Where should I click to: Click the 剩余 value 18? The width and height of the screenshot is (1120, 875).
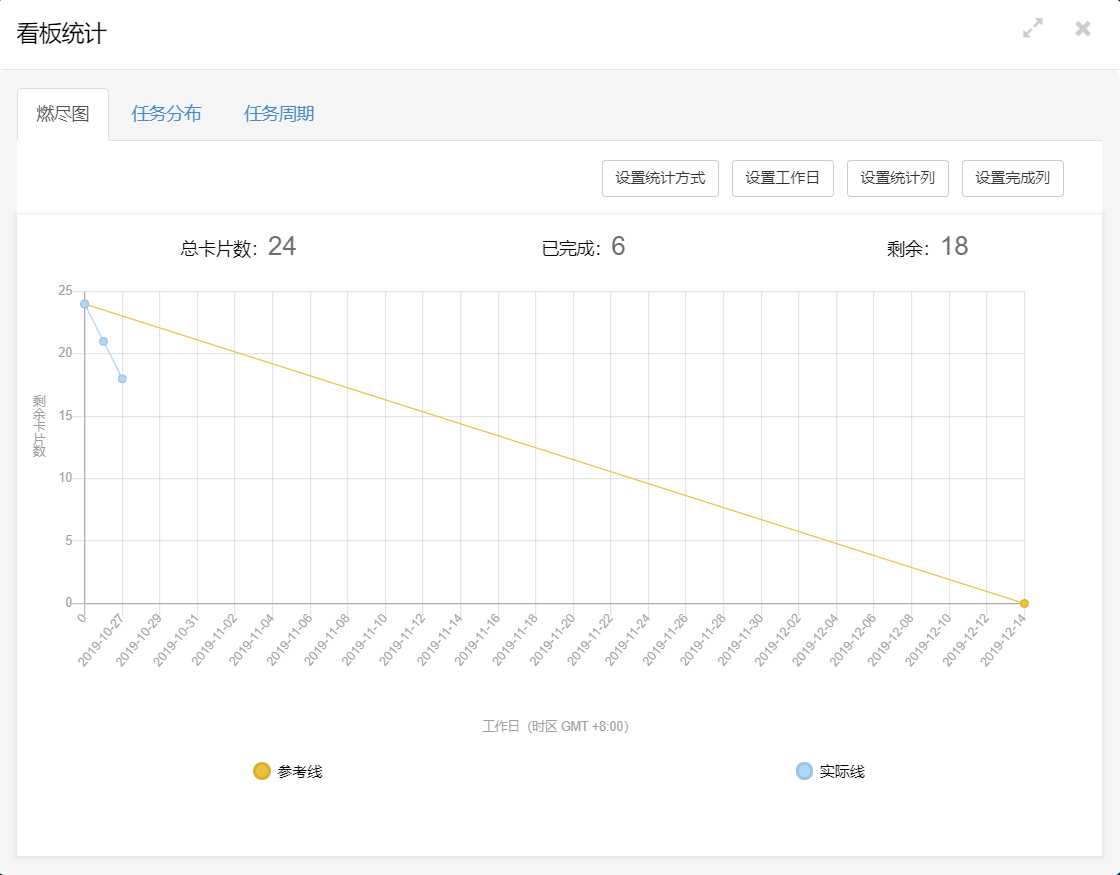coord(954,247)
